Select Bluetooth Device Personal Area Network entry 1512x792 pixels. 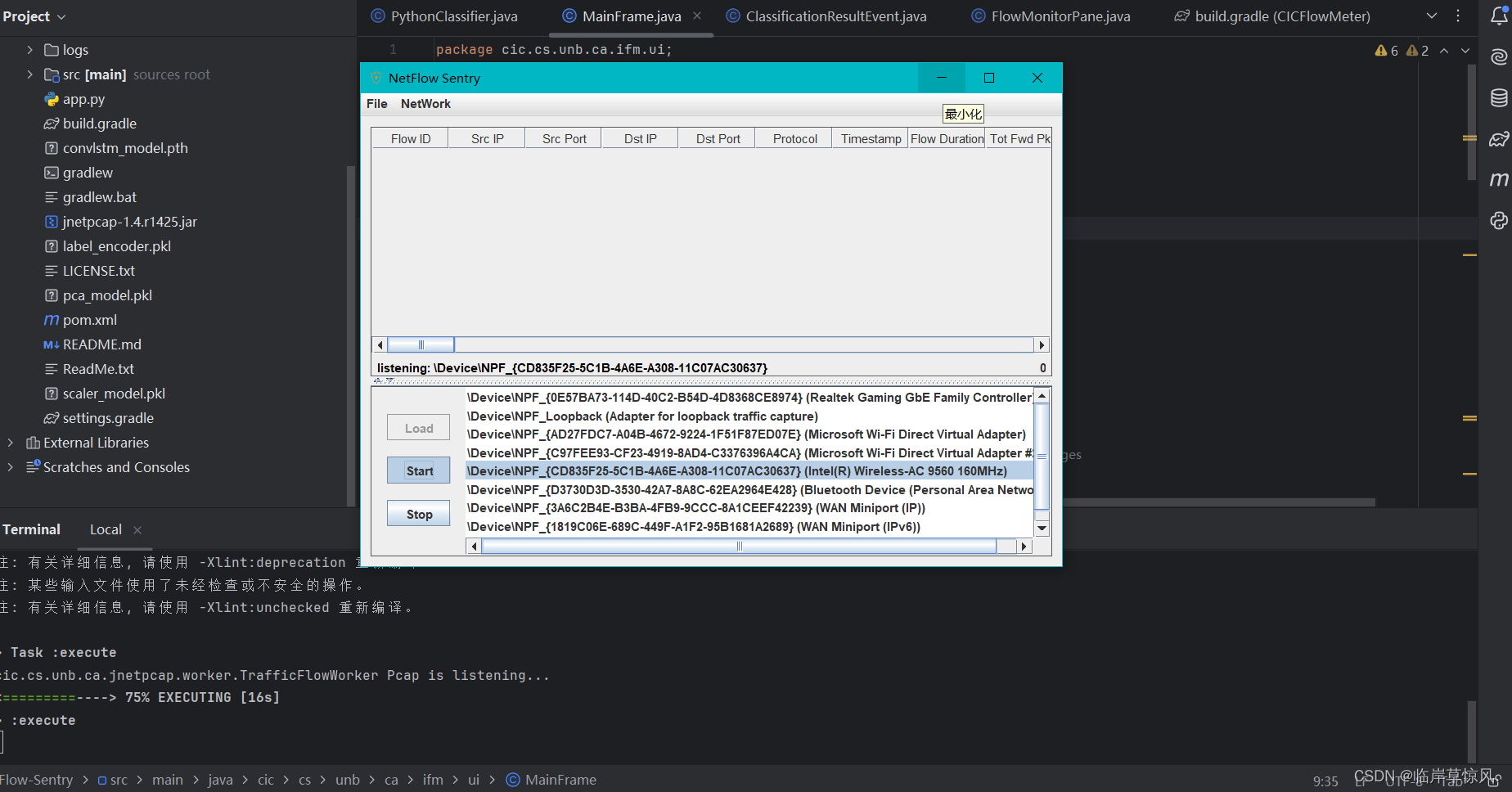(749, 490)
